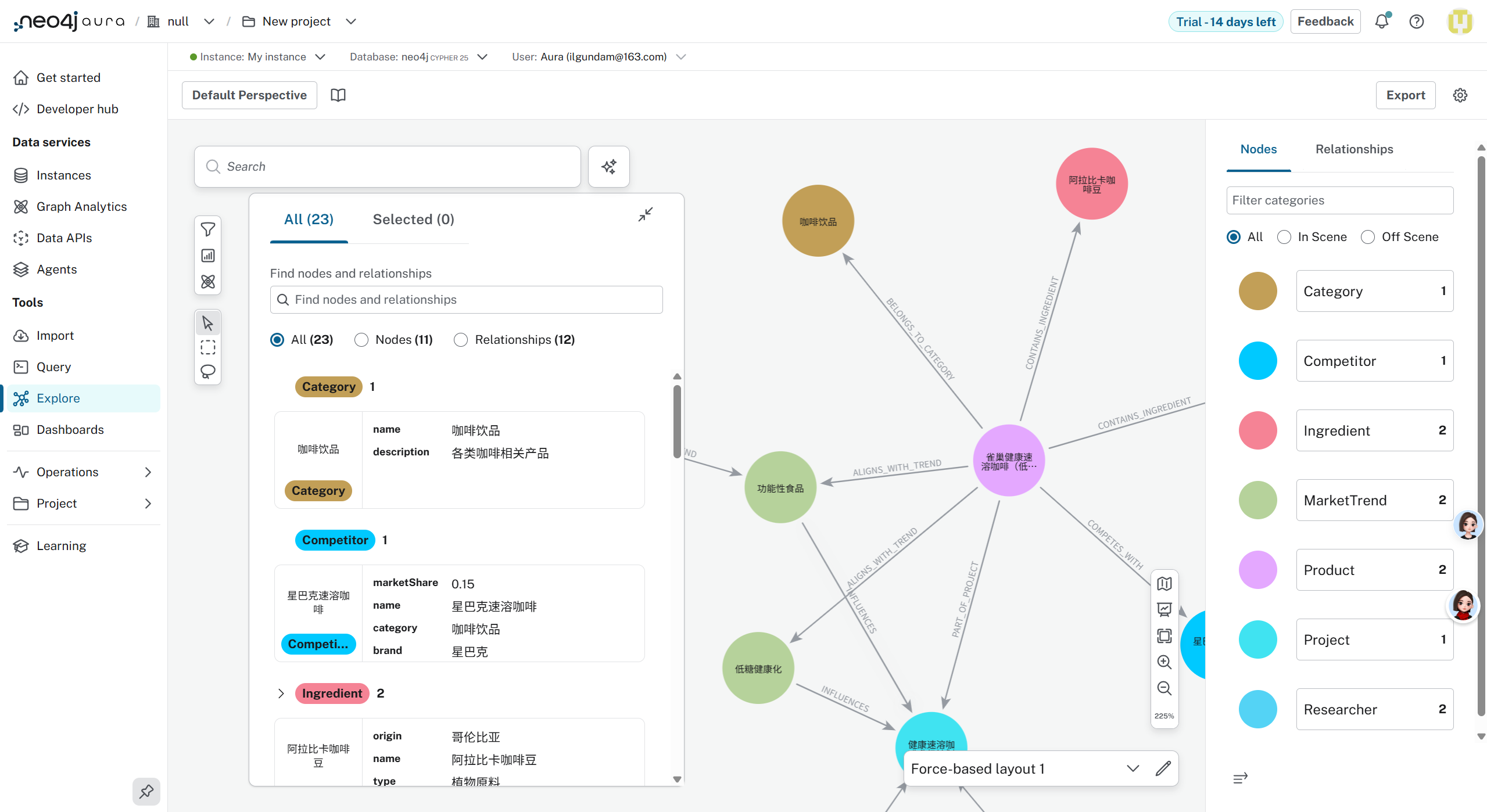The height and width of the screenshot is (812, 1487).
Task: Select the rectangular marquee selection tool
Action: (207, 347)
